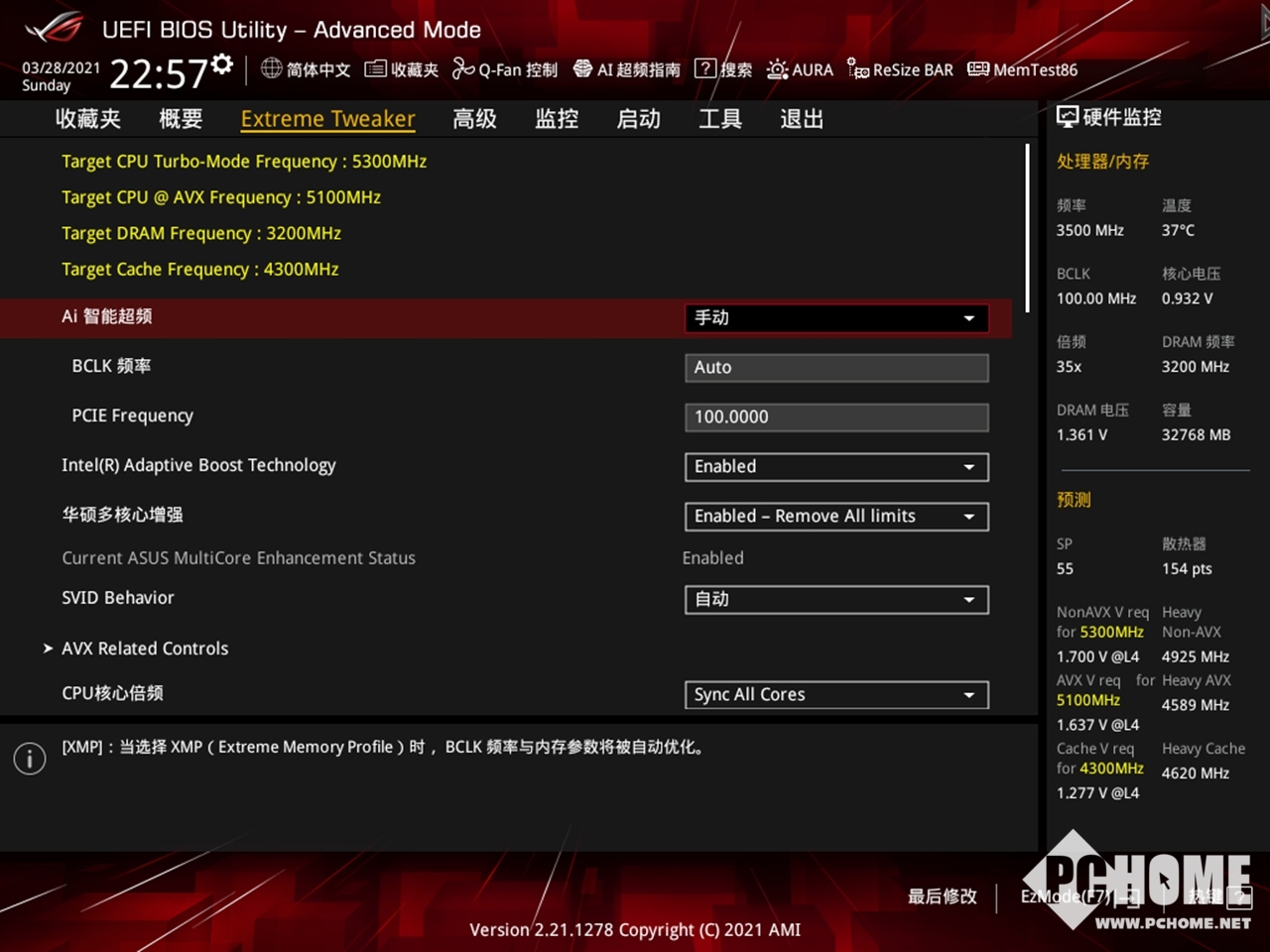Screen dimensions: 1270x952
Task: Toggle ReSize BAR option
Action: (x=900, y=69)
